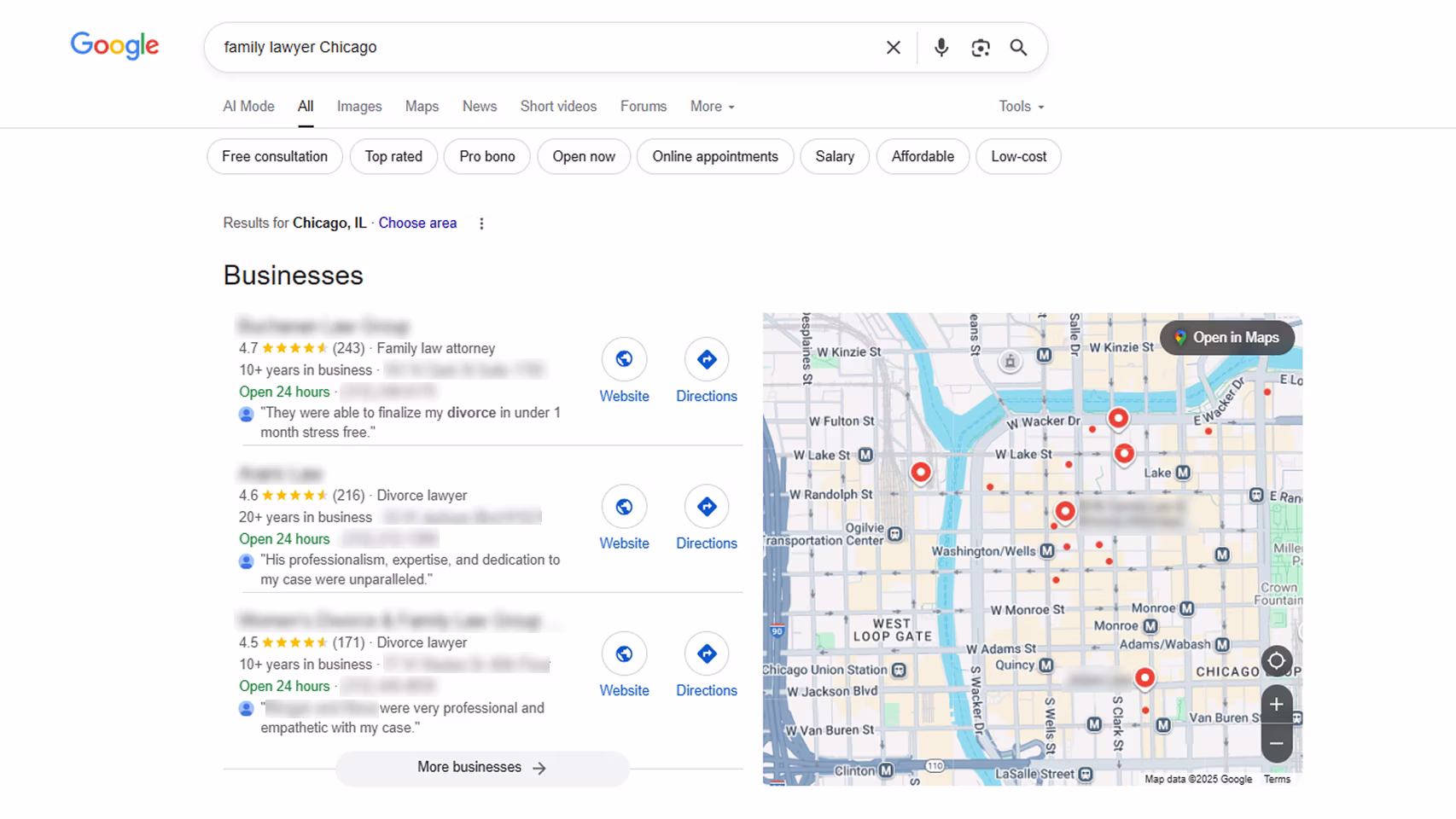The height and width of the screenshot is (819, 1456).
Task: Open Website icon for 4.5-rated divorce lawyer
Action: click(x=624, y=653)
